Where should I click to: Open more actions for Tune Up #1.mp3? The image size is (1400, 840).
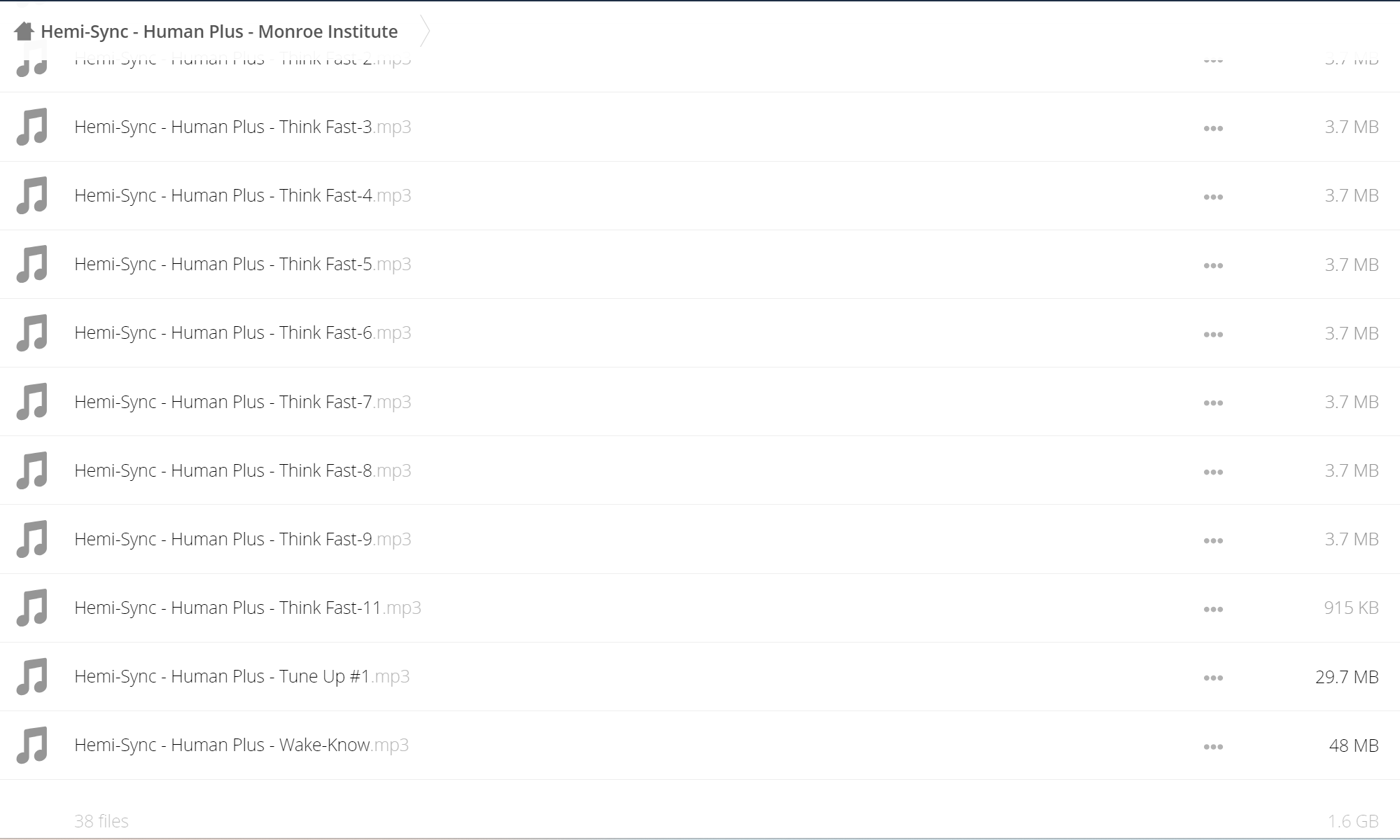point(1213,678)
